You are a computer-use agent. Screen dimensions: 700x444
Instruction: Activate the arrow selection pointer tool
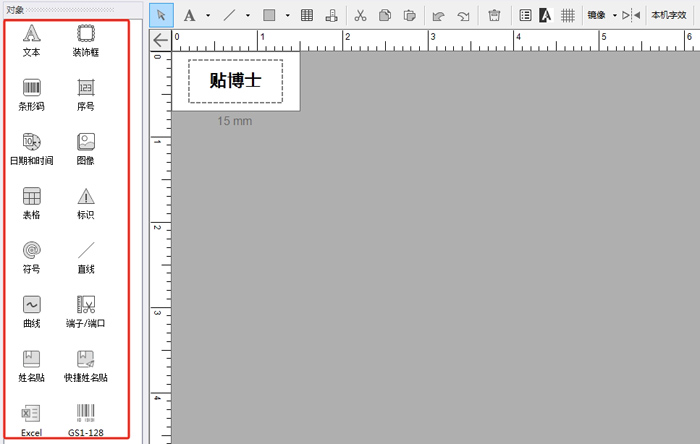pyautogui.click(x=161, y=15)
